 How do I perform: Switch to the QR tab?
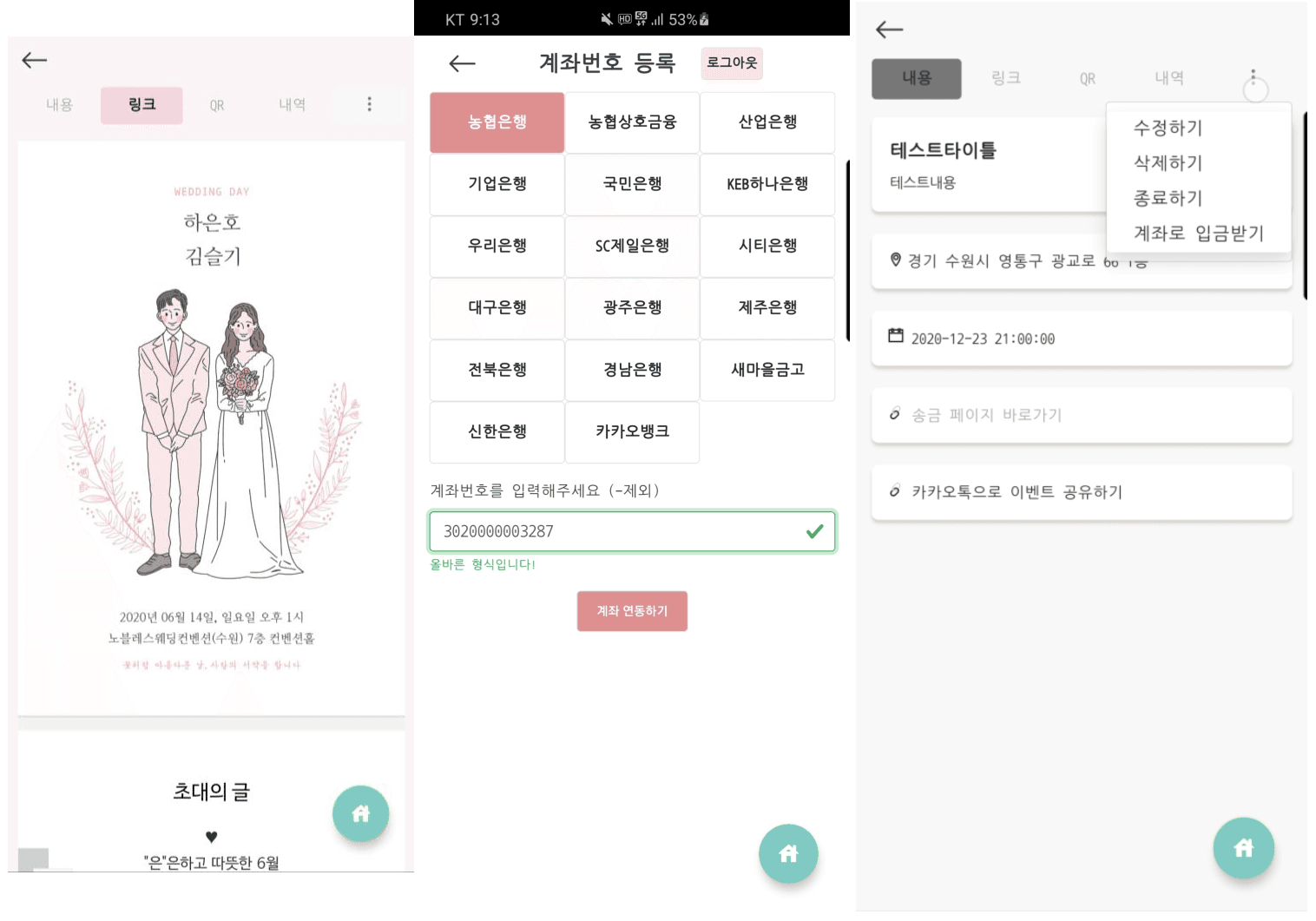[x=1086, y=78]
